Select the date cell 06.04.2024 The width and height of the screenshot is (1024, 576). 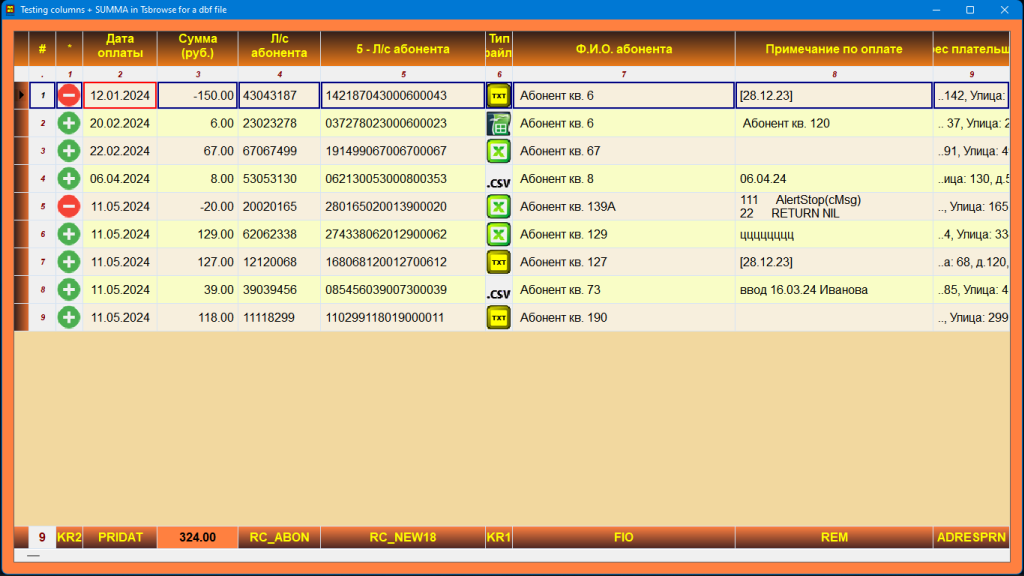pos(120,178)
